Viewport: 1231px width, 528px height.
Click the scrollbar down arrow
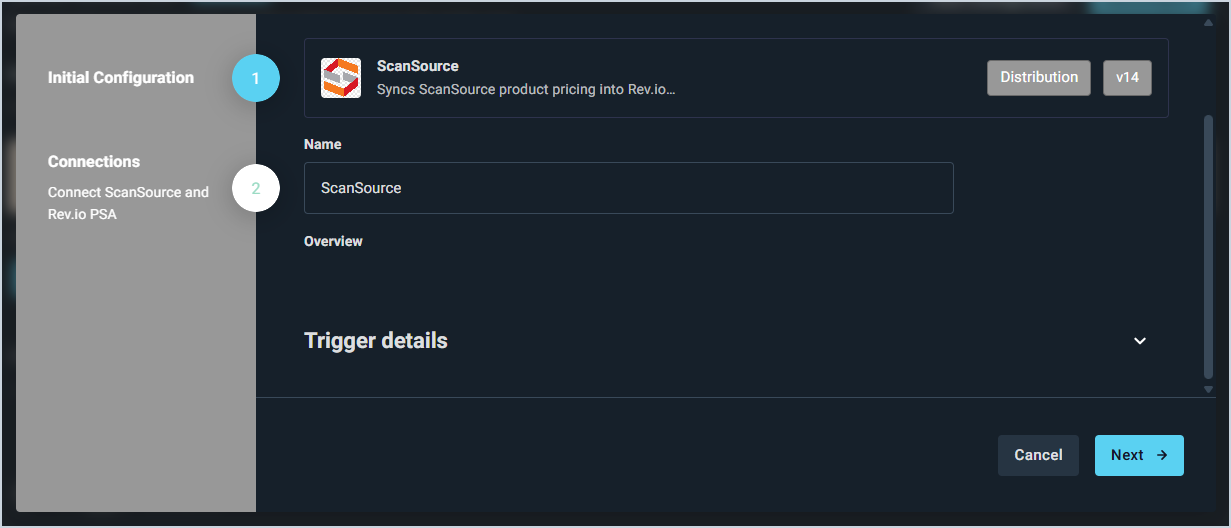pos(1208,389)
